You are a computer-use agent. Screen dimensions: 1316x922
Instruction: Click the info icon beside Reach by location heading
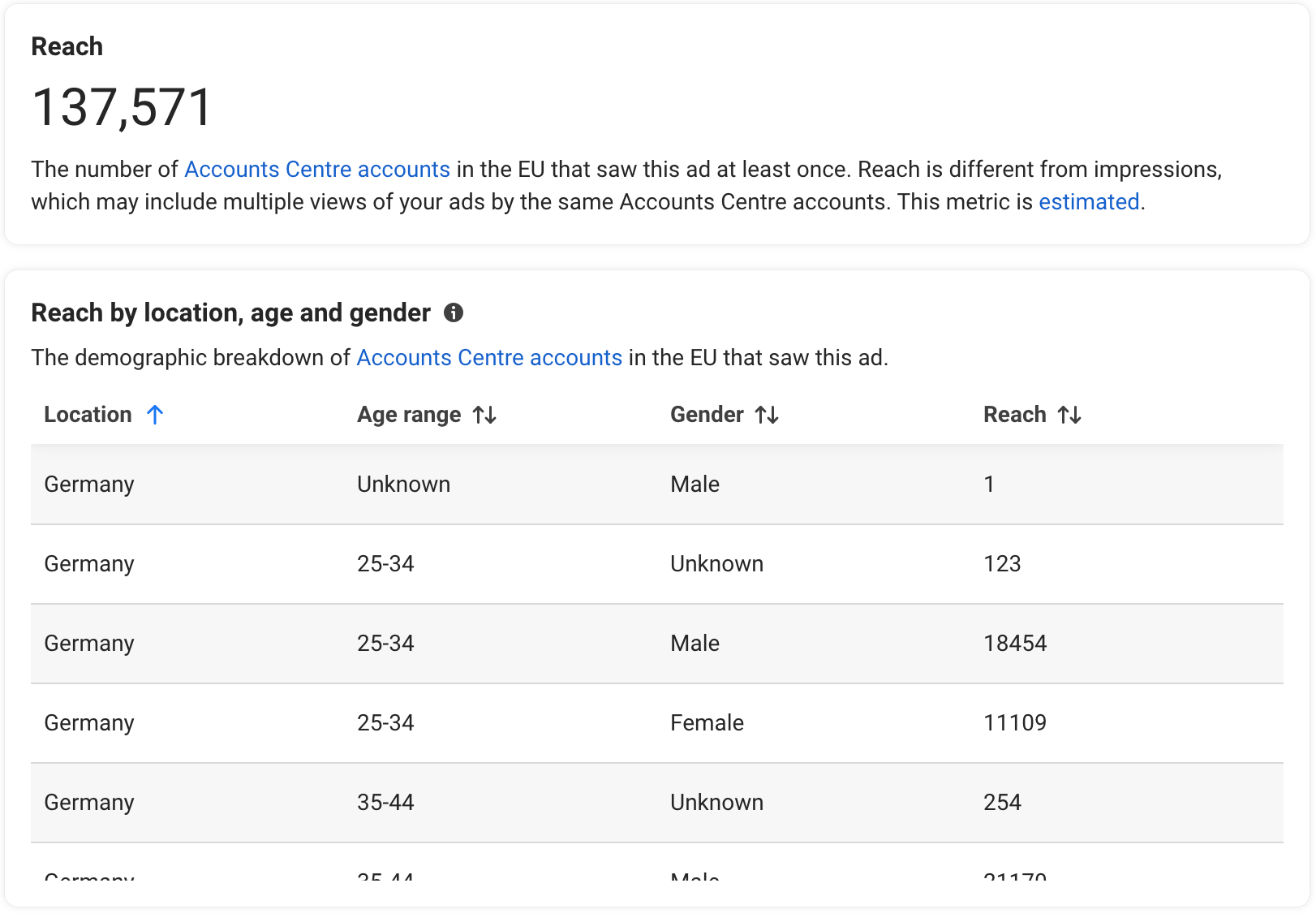tap(454, 312)
